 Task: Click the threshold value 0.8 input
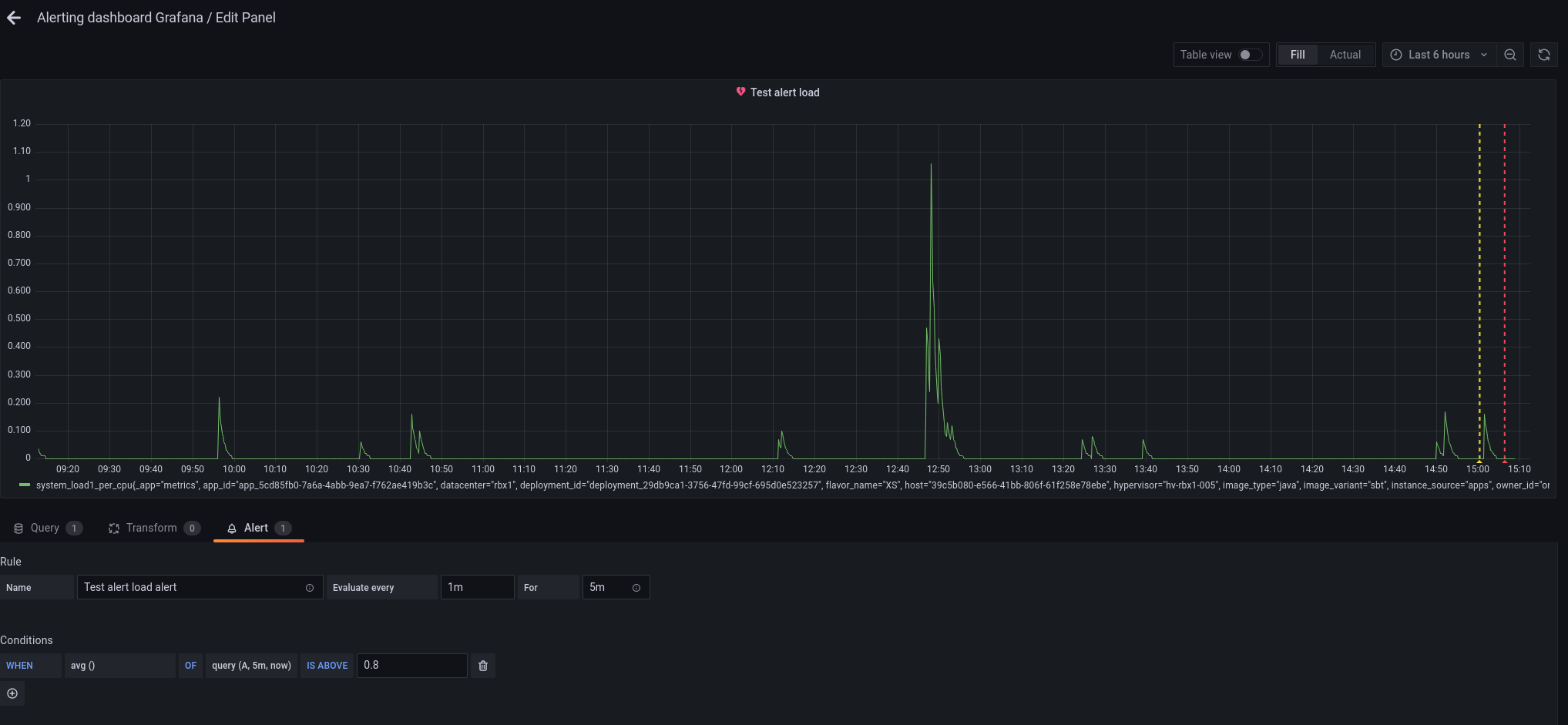coord(411,666)
